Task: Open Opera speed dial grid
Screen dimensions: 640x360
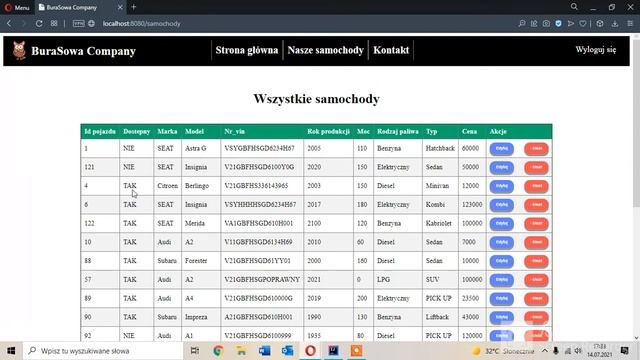Action: click(x=54, y=24)
